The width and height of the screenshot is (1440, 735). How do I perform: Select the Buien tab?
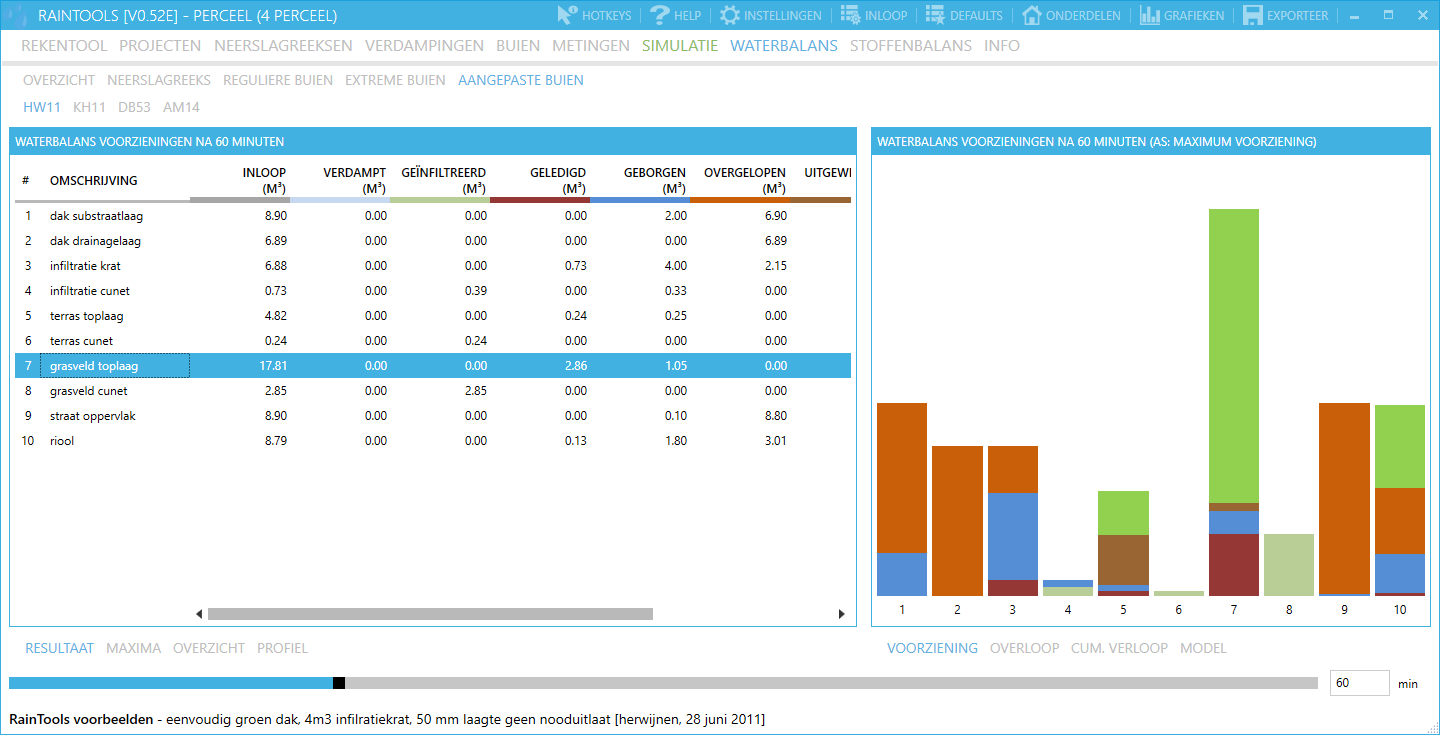518,45
